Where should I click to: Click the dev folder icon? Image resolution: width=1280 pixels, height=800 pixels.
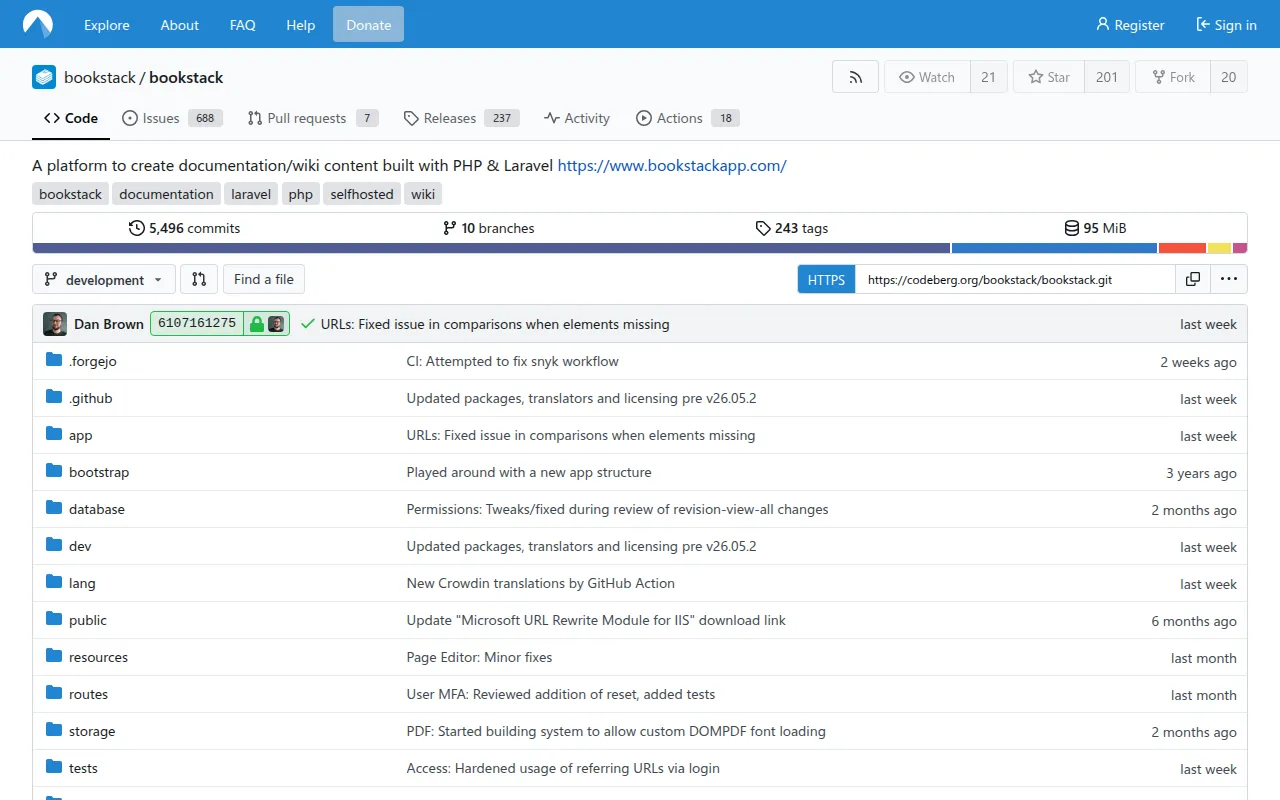(54, 545)
